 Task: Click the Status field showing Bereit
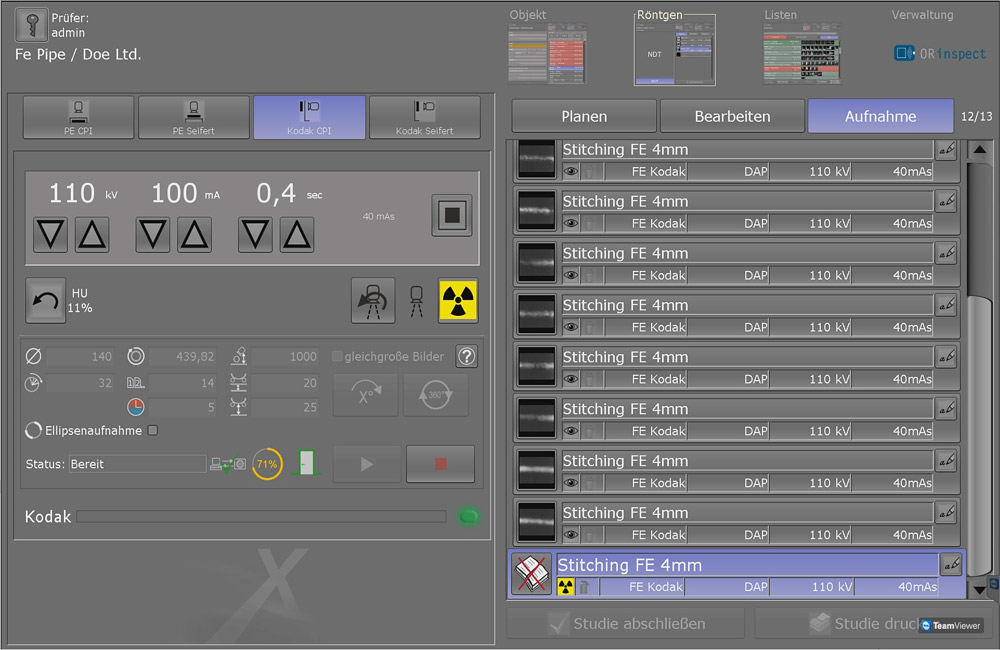(137, 464)
